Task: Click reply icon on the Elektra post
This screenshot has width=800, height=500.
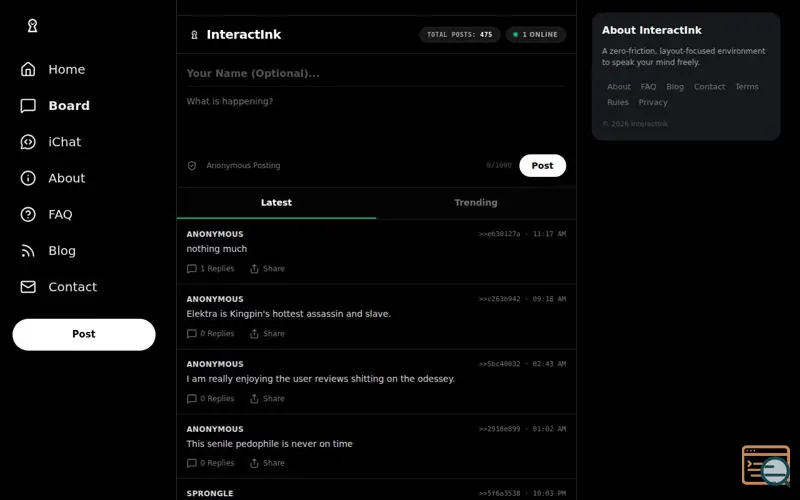Action: [x=192, y=334]
